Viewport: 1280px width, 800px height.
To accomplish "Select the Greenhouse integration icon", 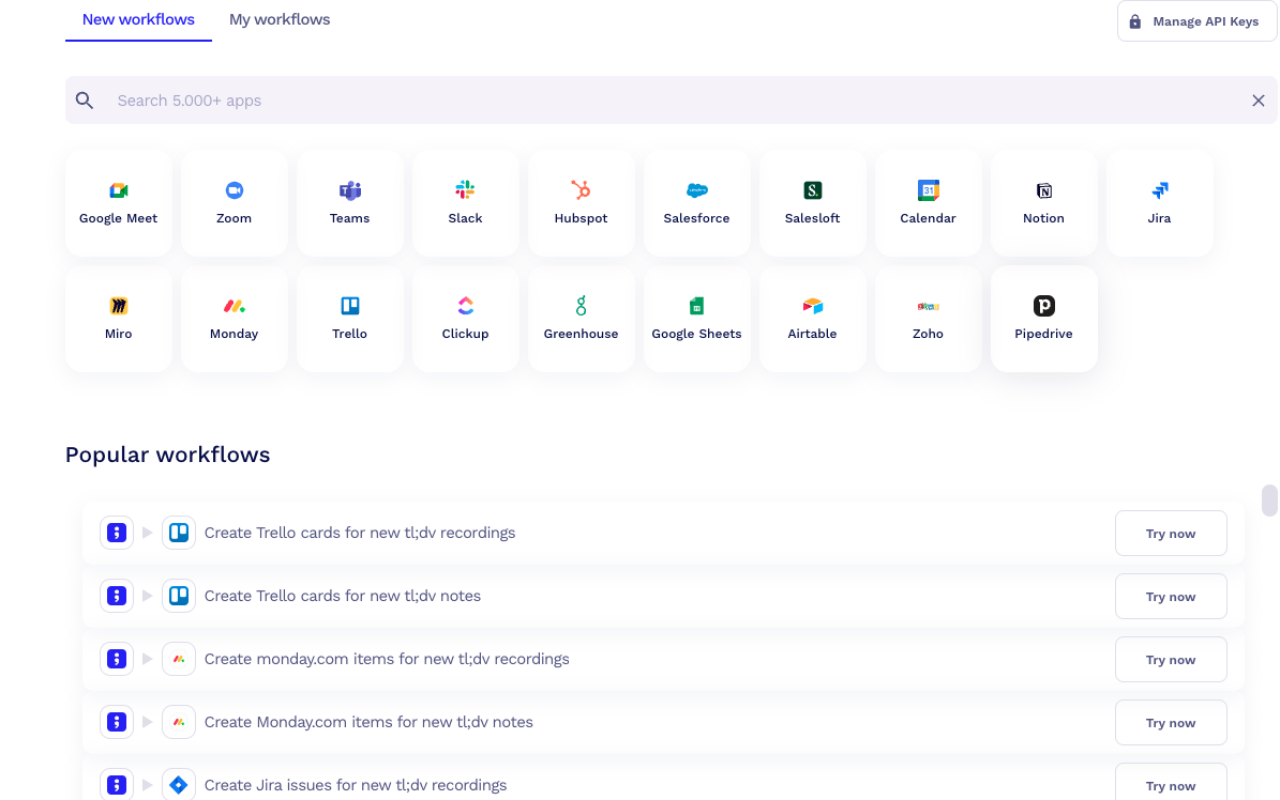I will tap(581, 319).
